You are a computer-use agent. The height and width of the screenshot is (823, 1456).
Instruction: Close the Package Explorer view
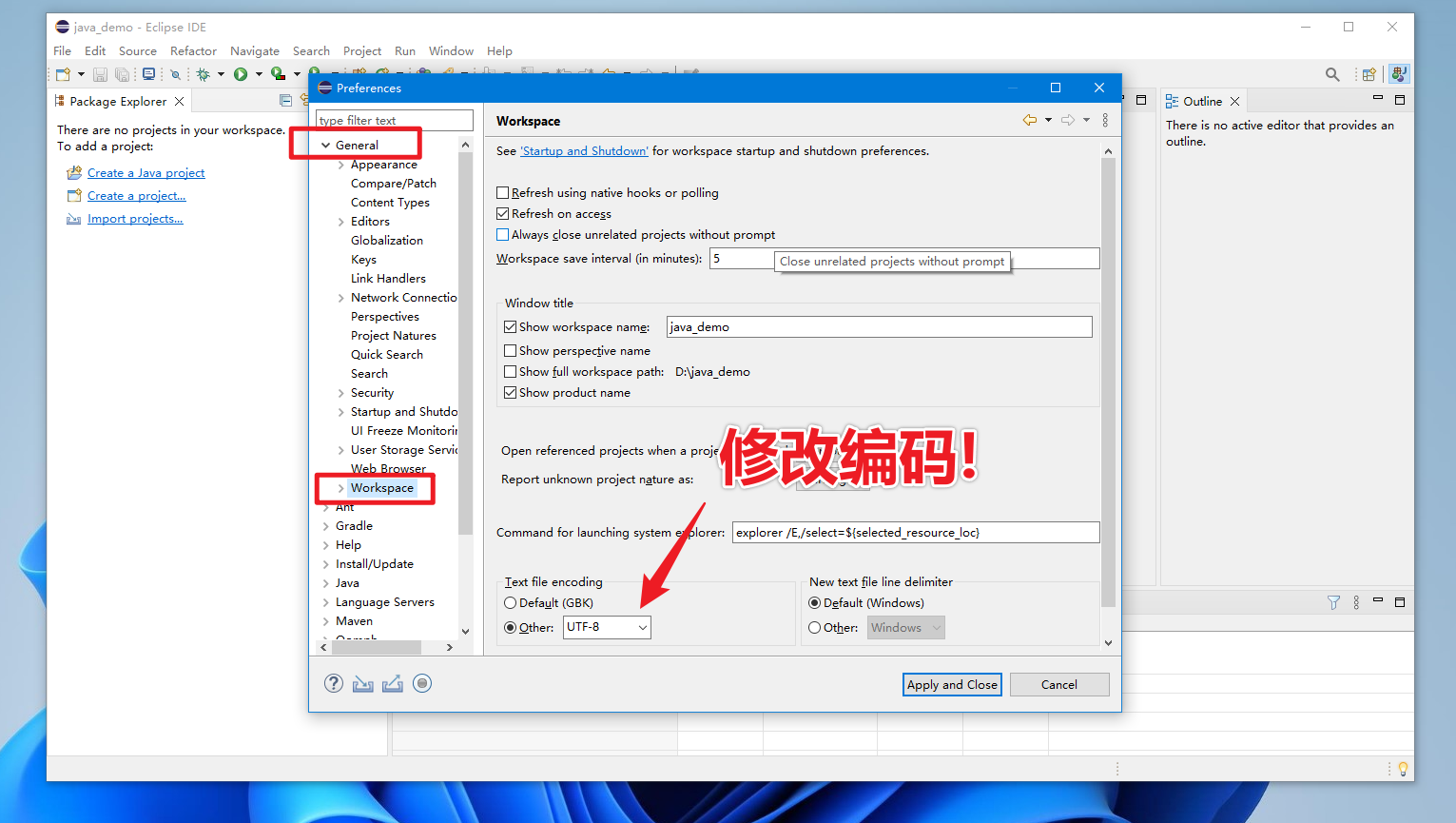(x=179, y=101)
